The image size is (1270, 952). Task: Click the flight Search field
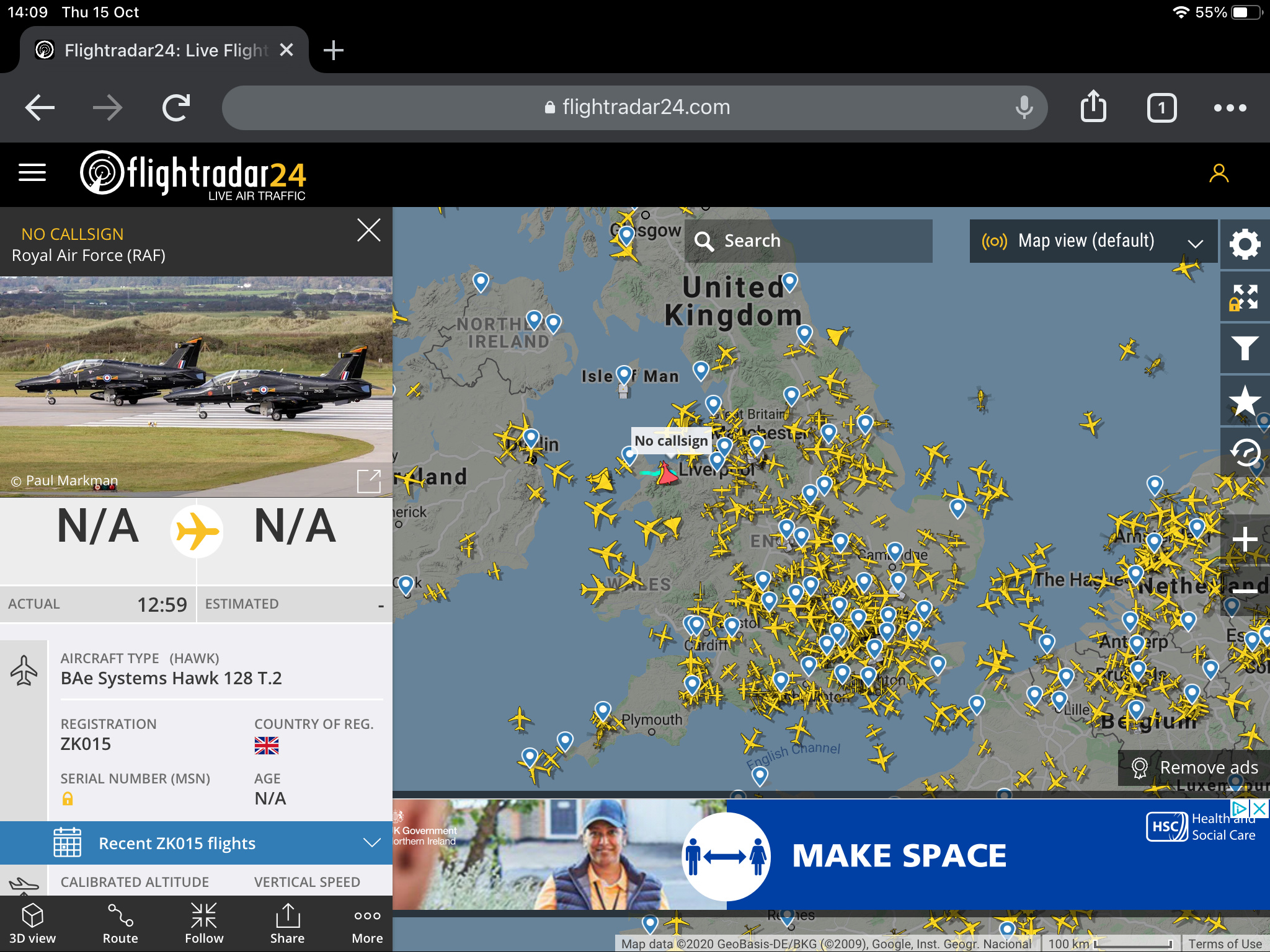[809, 241]
